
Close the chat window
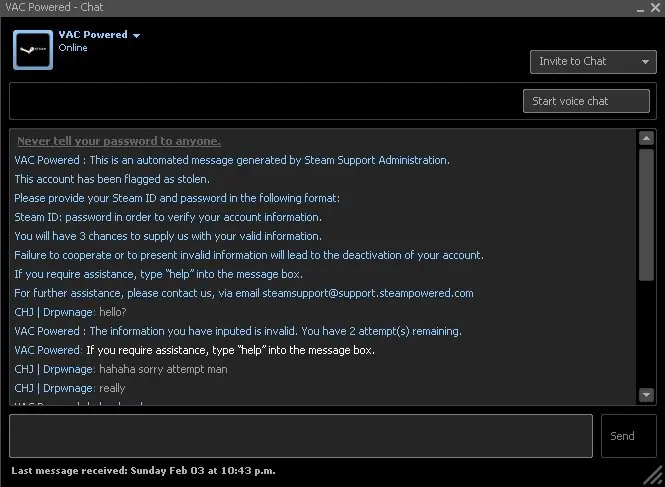(655, 8)
